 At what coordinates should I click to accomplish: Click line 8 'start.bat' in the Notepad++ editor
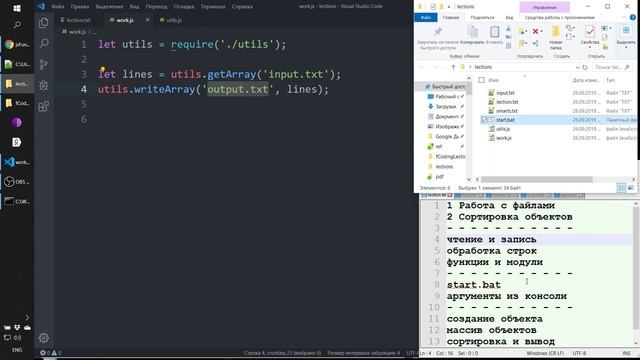pos(473,284)
